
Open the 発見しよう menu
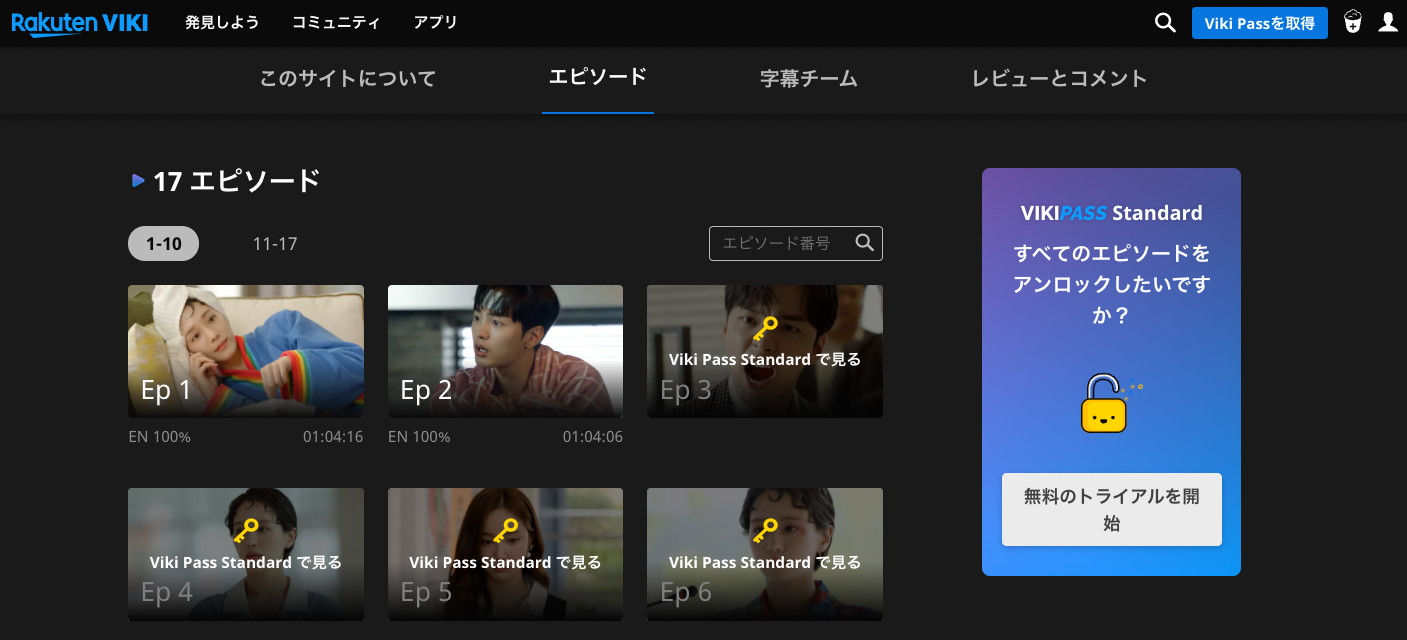pyautogui.click(x=222, y=22)
